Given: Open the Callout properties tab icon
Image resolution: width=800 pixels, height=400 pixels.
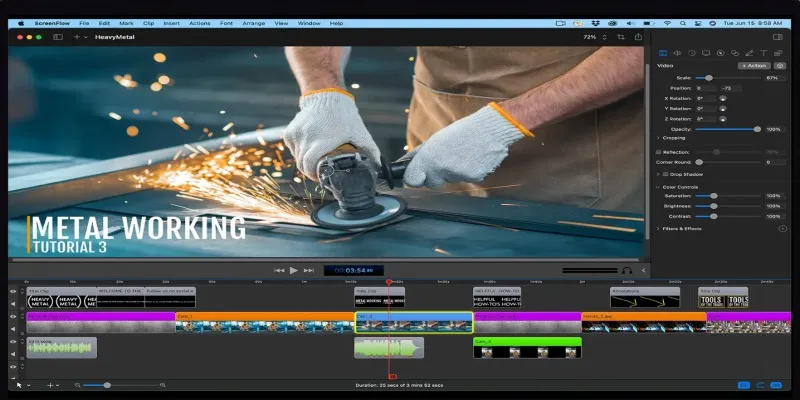Looking at the screenshot, I should [x=720, y=53].
